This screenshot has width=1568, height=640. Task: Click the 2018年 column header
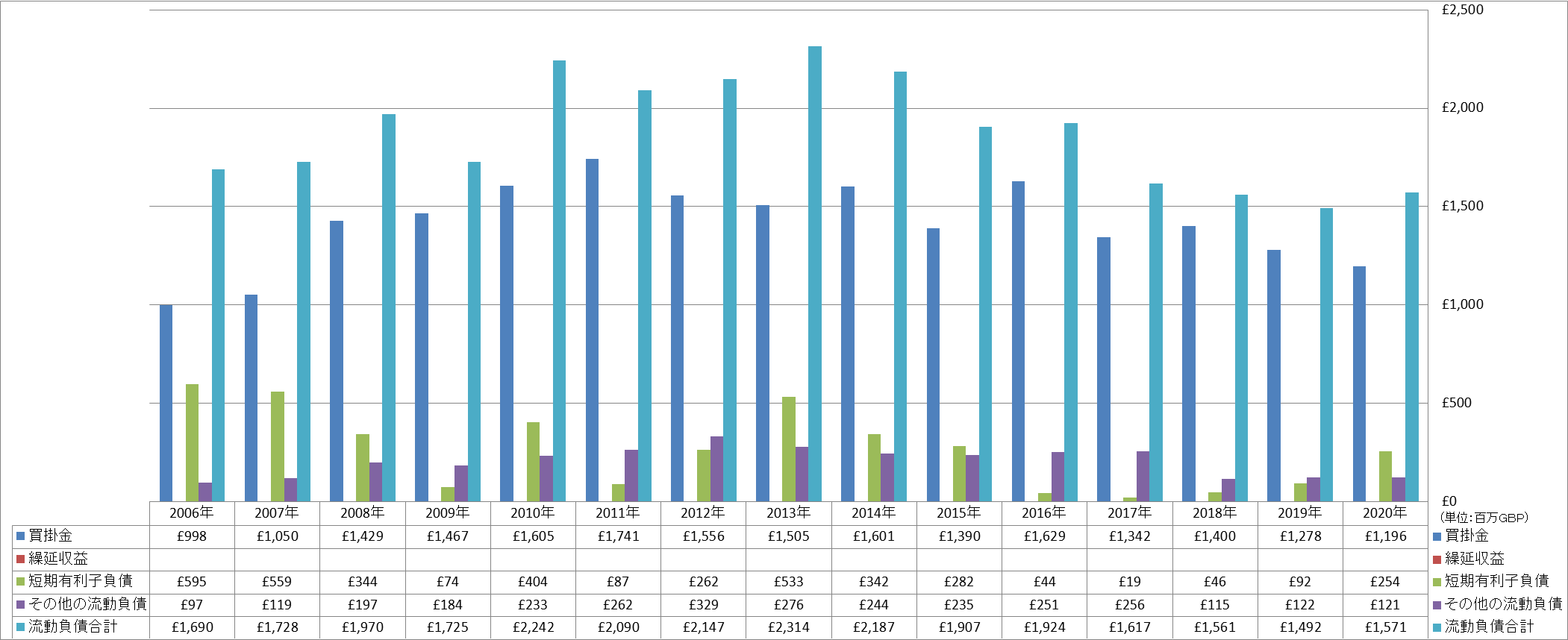[x=1215, y=513]
